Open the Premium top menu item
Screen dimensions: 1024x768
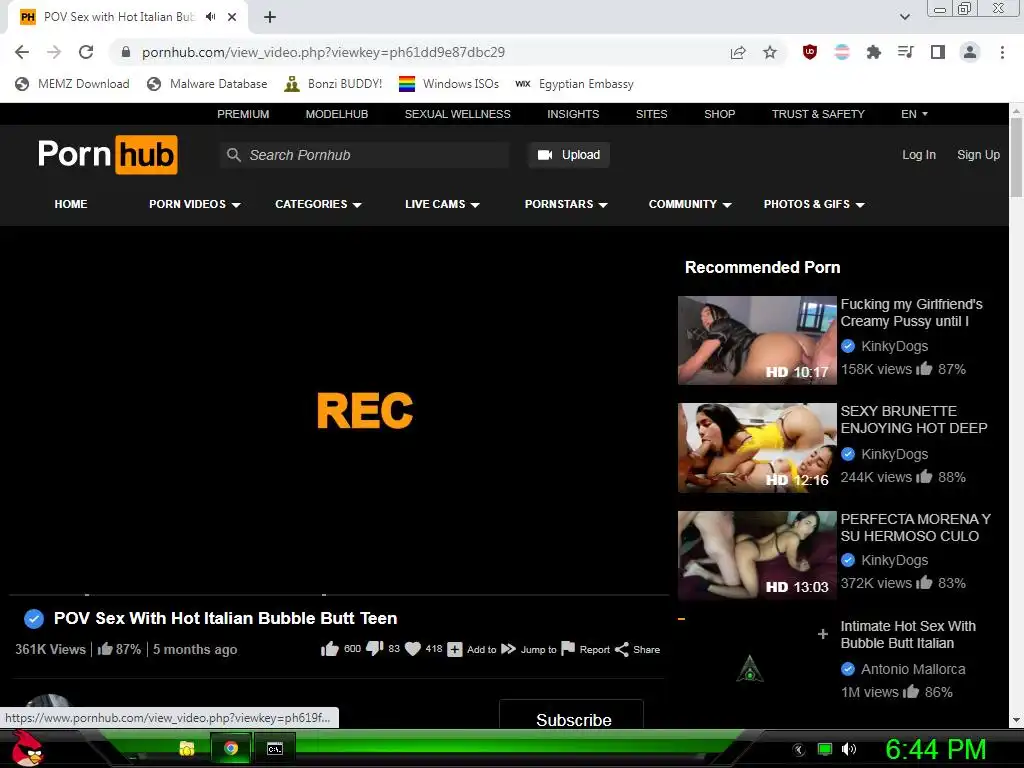[243, 114]
